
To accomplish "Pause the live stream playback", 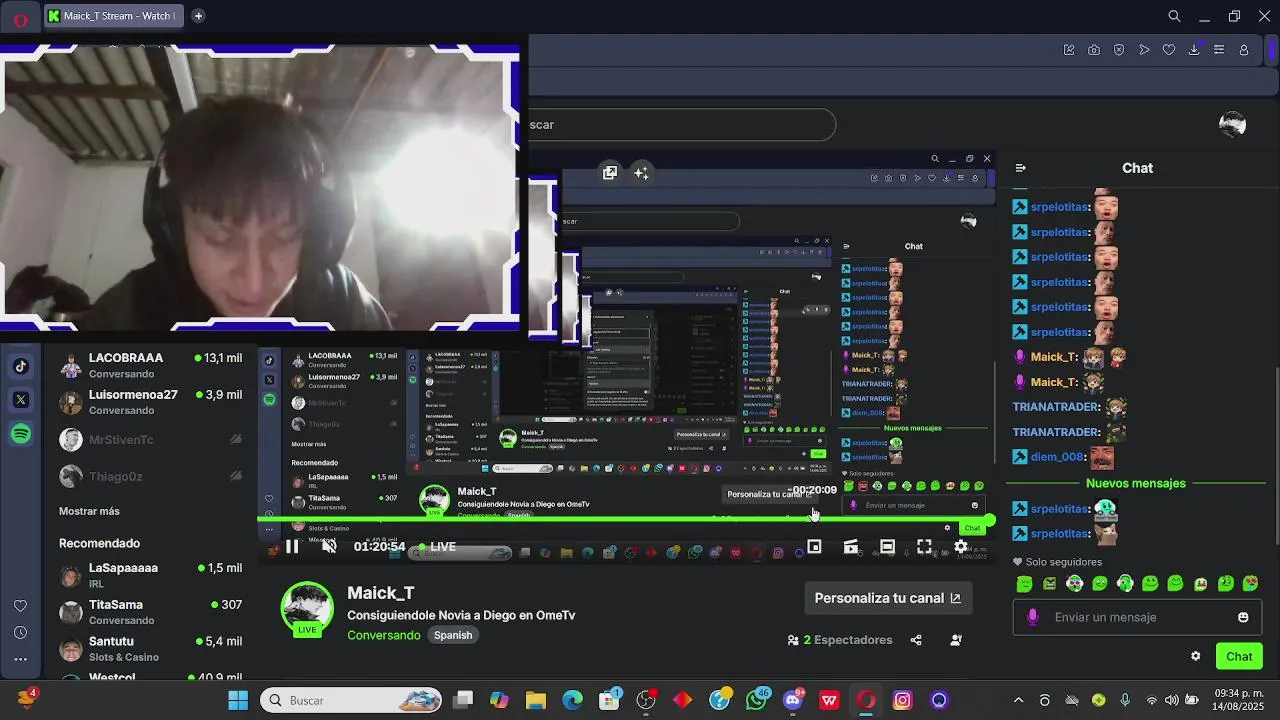I will click(x=292, y=546).
